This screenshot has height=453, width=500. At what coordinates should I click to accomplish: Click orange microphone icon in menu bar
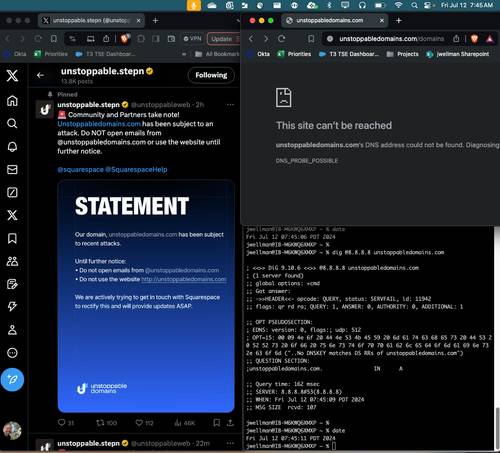click(x=194, y=5)
